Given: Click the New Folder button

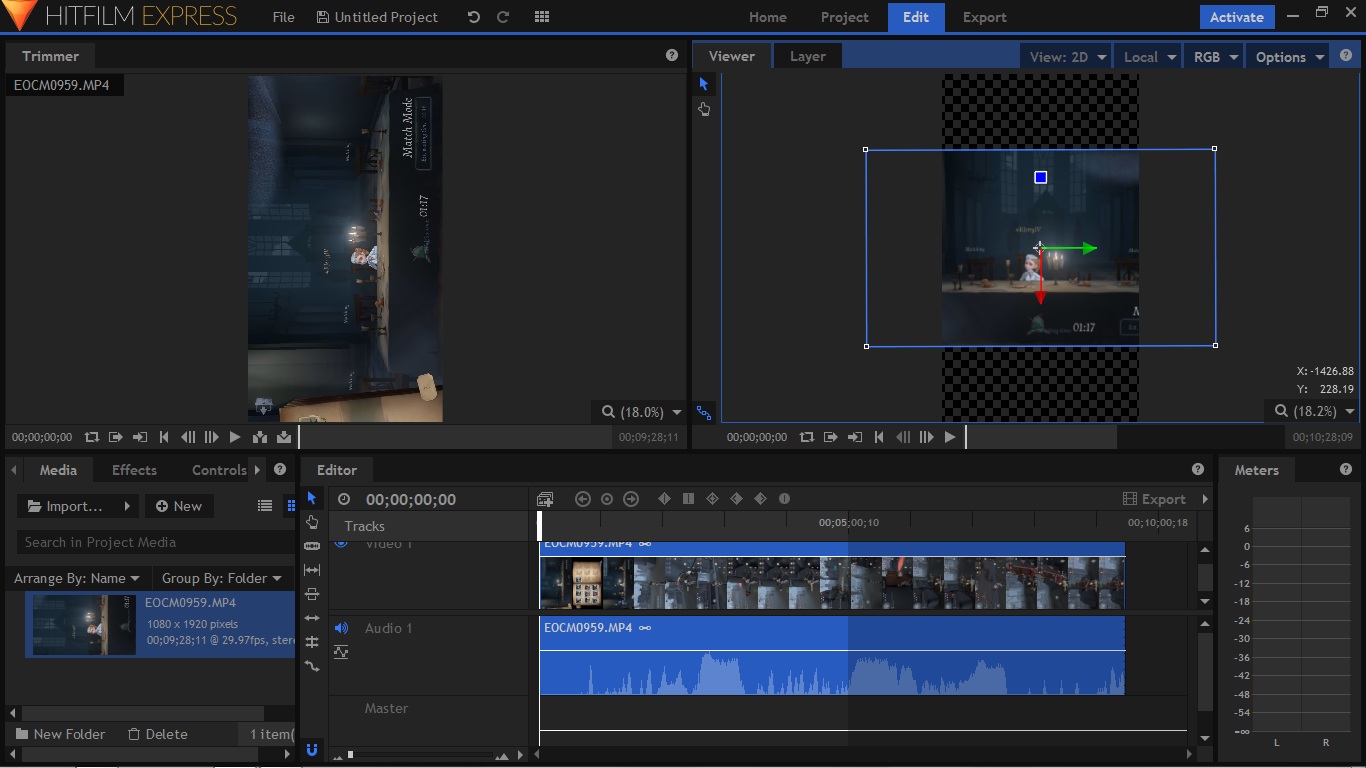Looking at the screenshot, I should pos(60,734).
